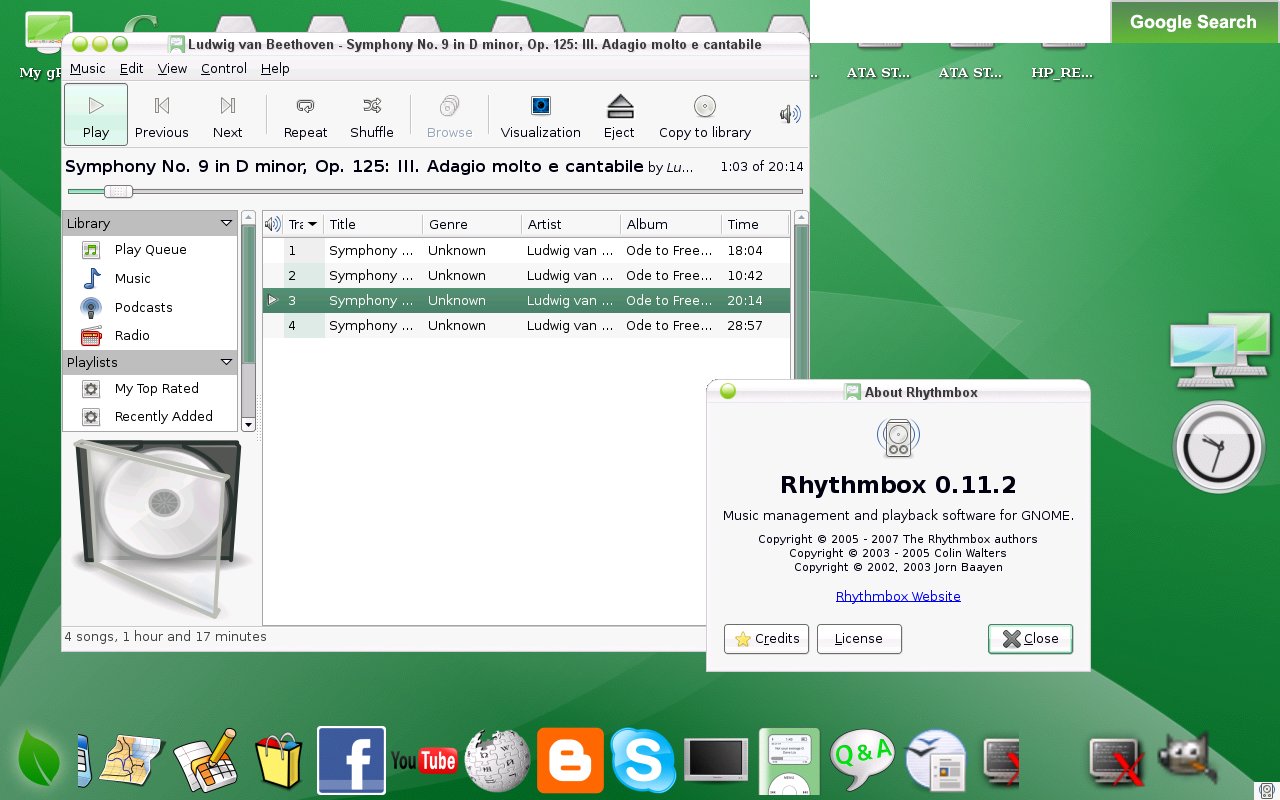The height and width of the screenshot is (800, 1280).
Task: Select Play Queue in the sidebar
Action: pyautogui.click(x=150, y=250)
